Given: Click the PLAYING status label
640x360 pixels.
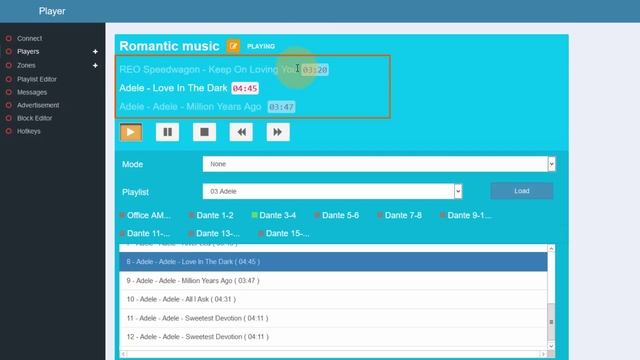Looking at the screenshot, I should 261,47.
